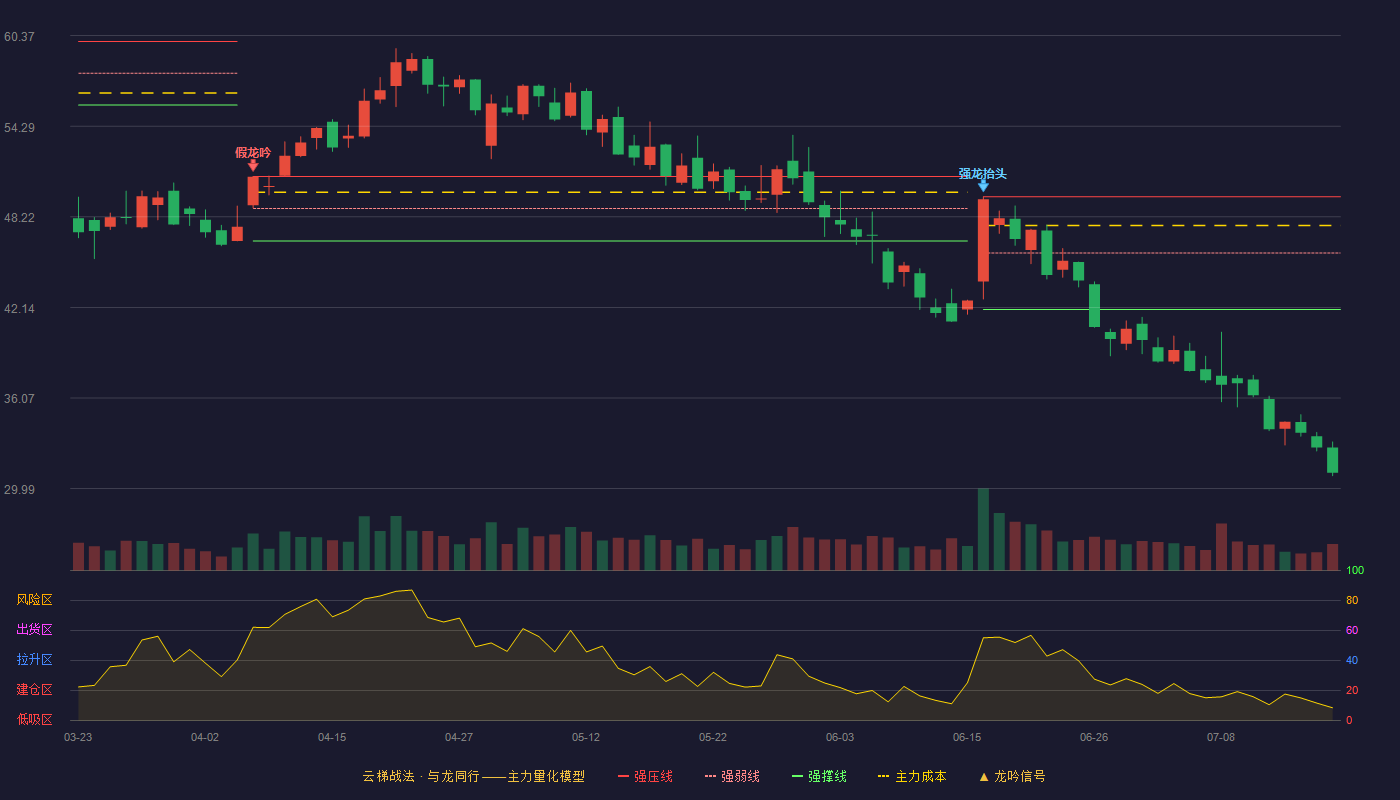The width and height of the screenshot is (1400, 800).
Task: Click the 强龙抬头 blue arrow marker
Action: (983, 186)
